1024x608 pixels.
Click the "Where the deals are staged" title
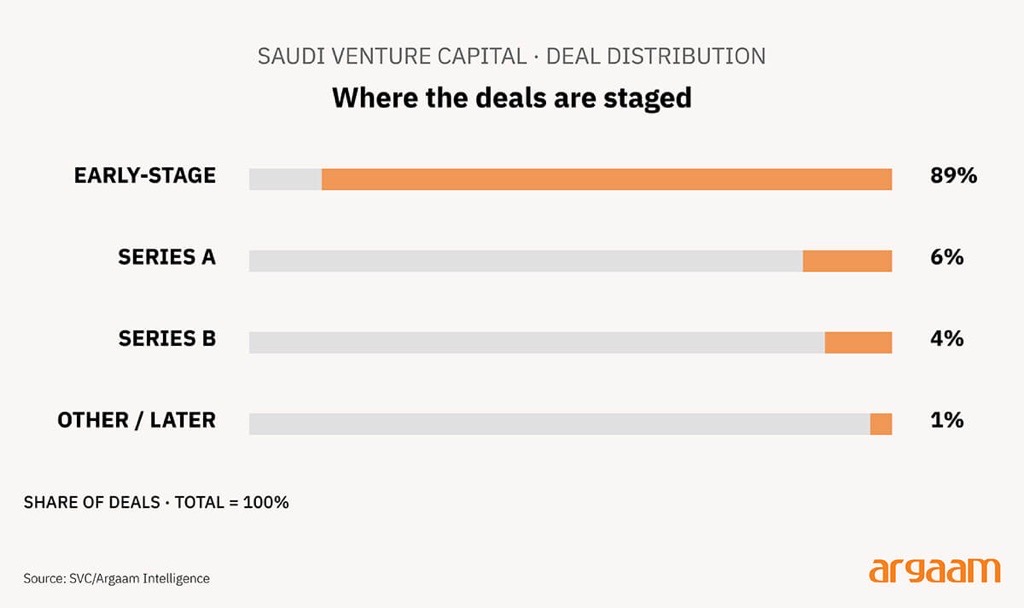(x=512, y=98)
